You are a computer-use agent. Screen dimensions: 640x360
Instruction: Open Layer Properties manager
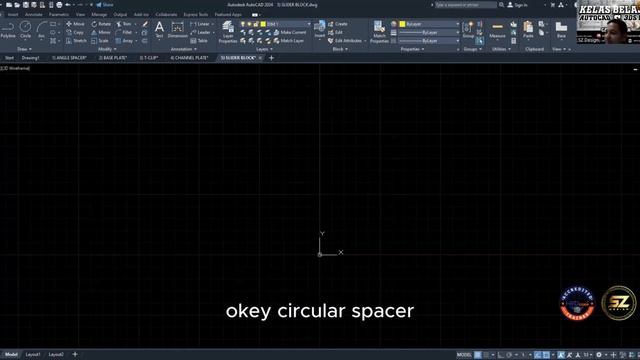point(228,32)
